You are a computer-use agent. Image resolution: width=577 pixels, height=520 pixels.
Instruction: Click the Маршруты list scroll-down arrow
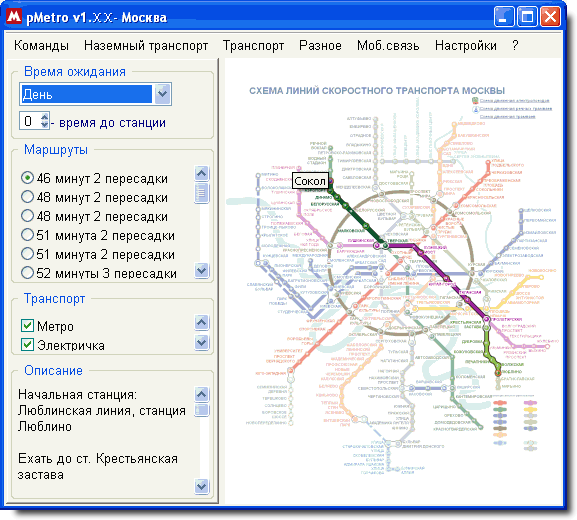[202, 270]
